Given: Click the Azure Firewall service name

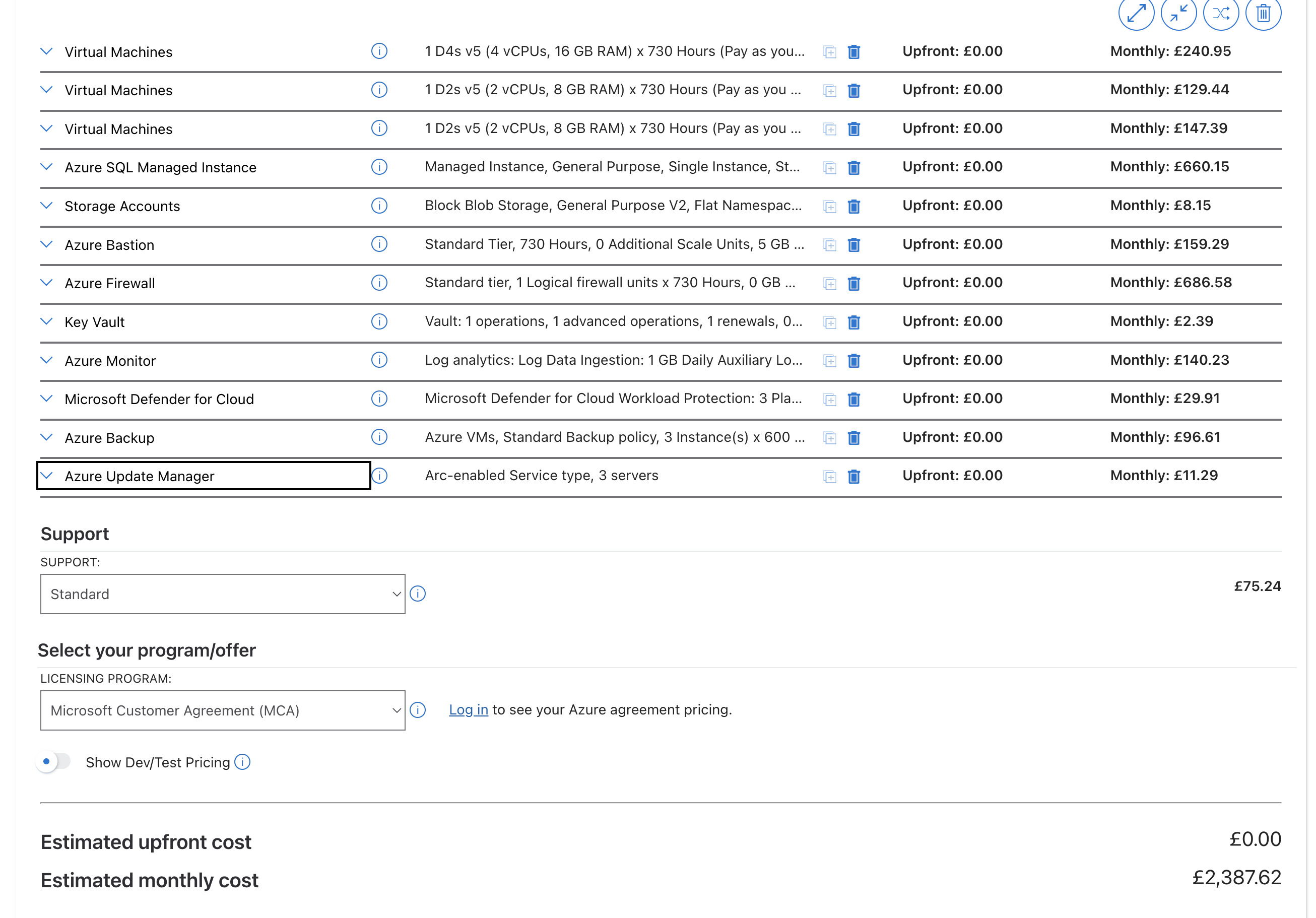Looking at the screenshot, I should click(109, 283).
